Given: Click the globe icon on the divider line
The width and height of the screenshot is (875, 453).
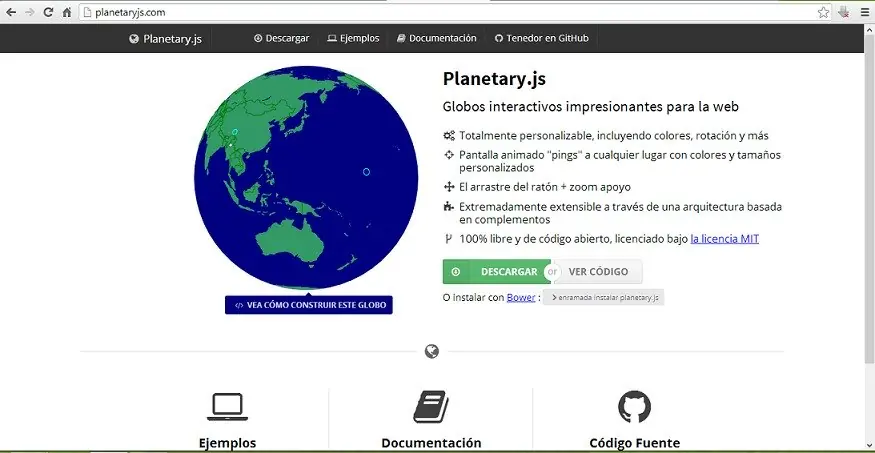Looking at the screenshot, I should pos(431,351).
